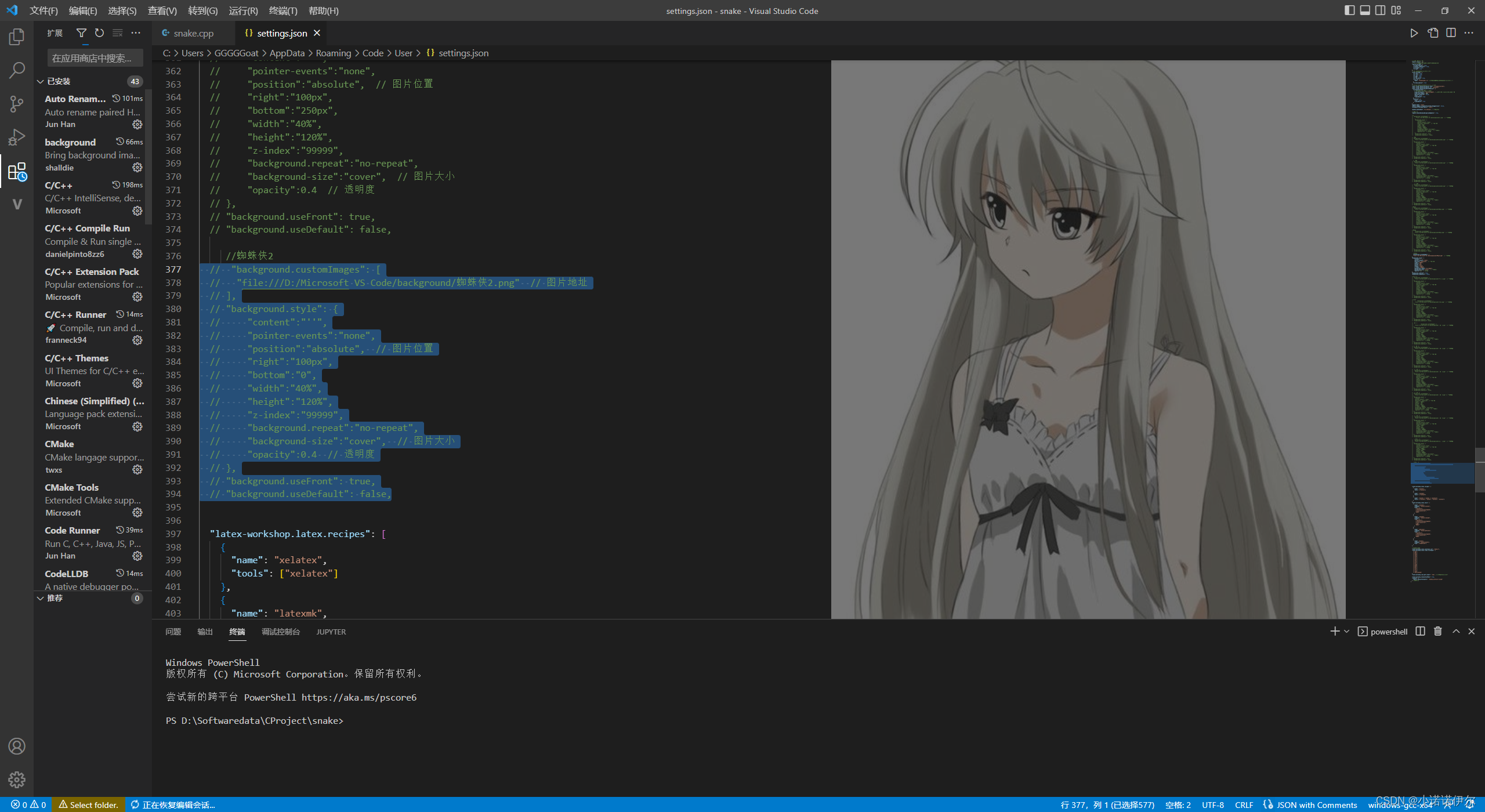Split the editor with the split icon
The image size is (1485, 812).
pos(1451,33)
